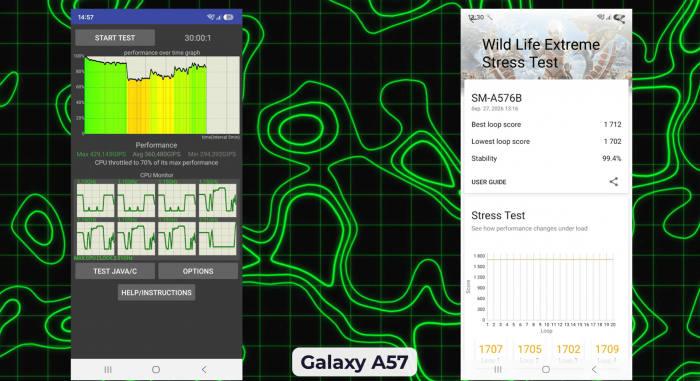Screen dimensions: 700x381
Task: Tap Wi-Fi icon in left phone status bar
Action: (211, 17)
